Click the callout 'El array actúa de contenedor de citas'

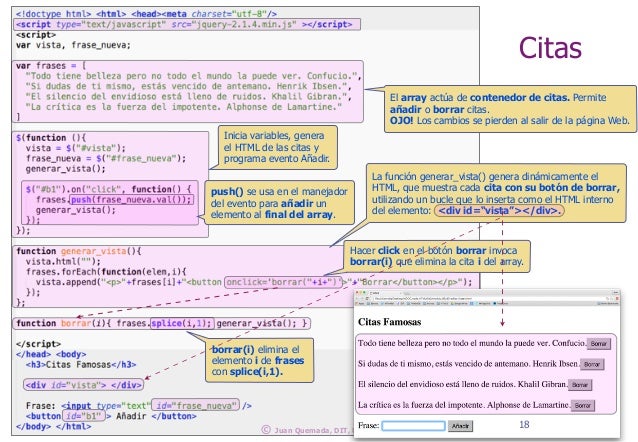click(x=510, y=109)
